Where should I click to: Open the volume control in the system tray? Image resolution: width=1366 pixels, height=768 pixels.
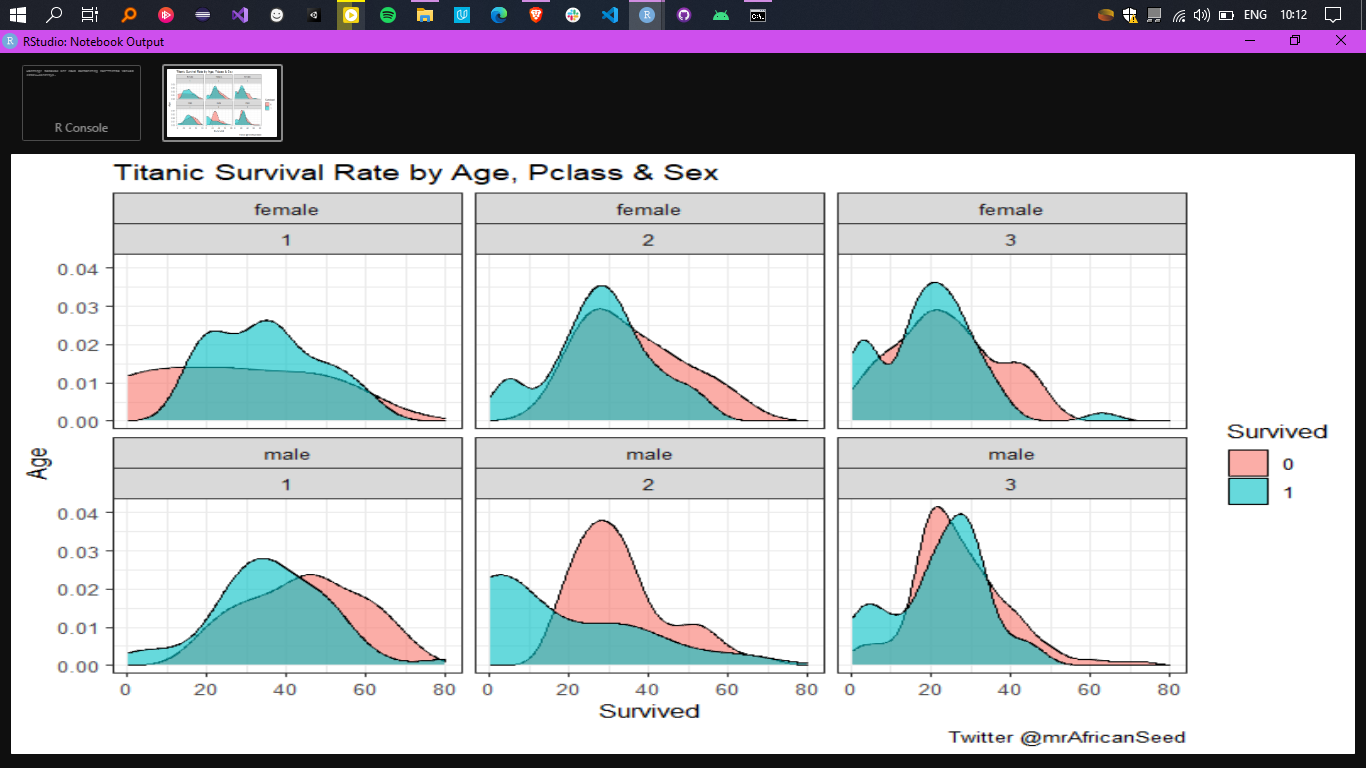click(x=1202, y=14)
